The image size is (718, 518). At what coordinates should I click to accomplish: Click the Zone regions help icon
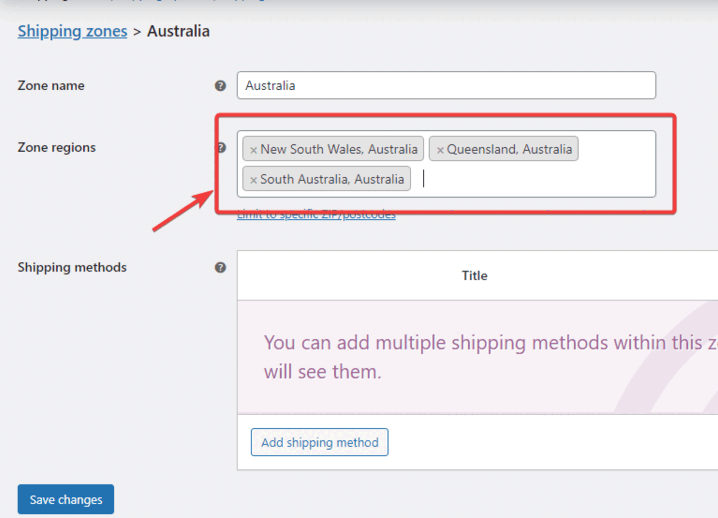click(221, 147)
